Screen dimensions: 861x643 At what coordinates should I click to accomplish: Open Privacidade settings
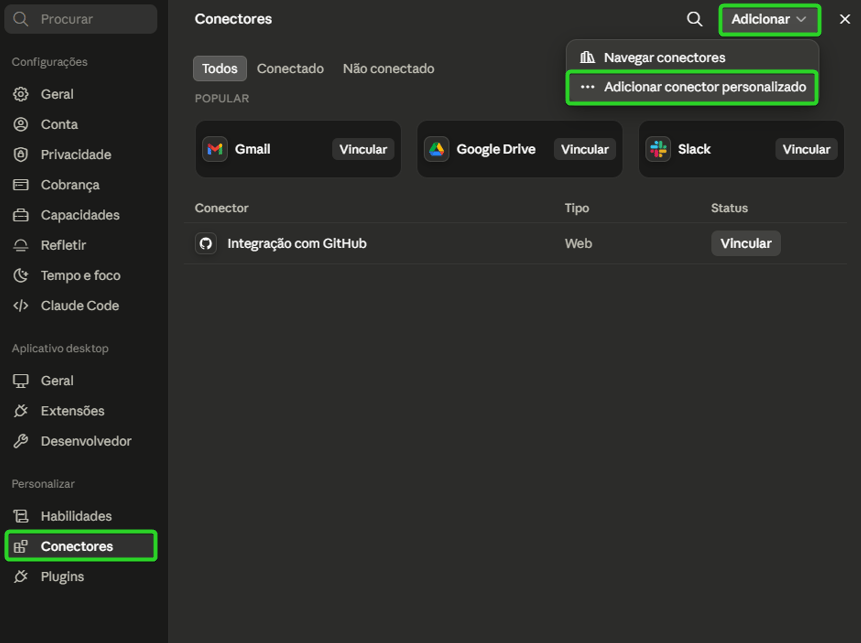pos(81,154)
